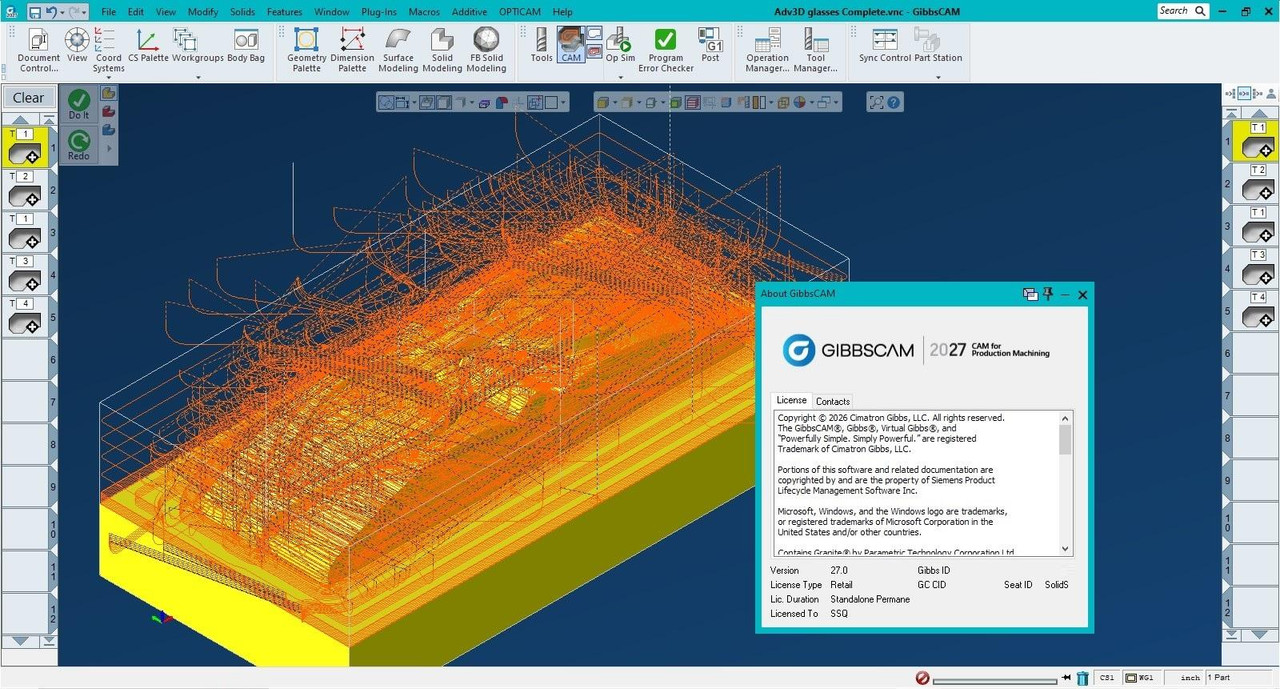This screenshot has height=689, width=1280.
Task: Open the Tool Manager
Action: pyautogui.click(x=815, y=50)
